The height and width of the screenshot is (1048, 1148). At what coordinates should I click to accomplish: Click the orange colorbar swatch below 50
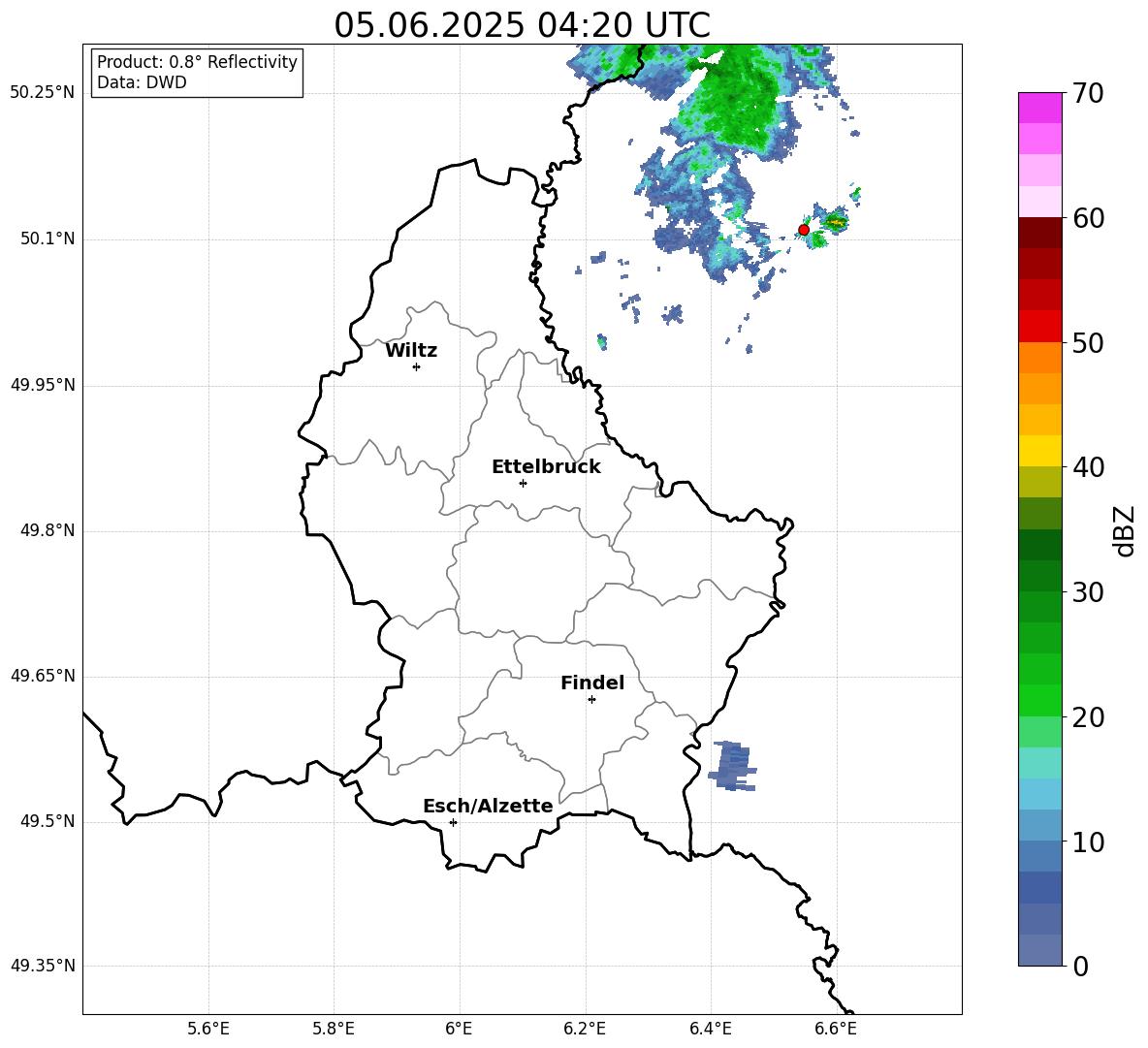point(1039,358)
